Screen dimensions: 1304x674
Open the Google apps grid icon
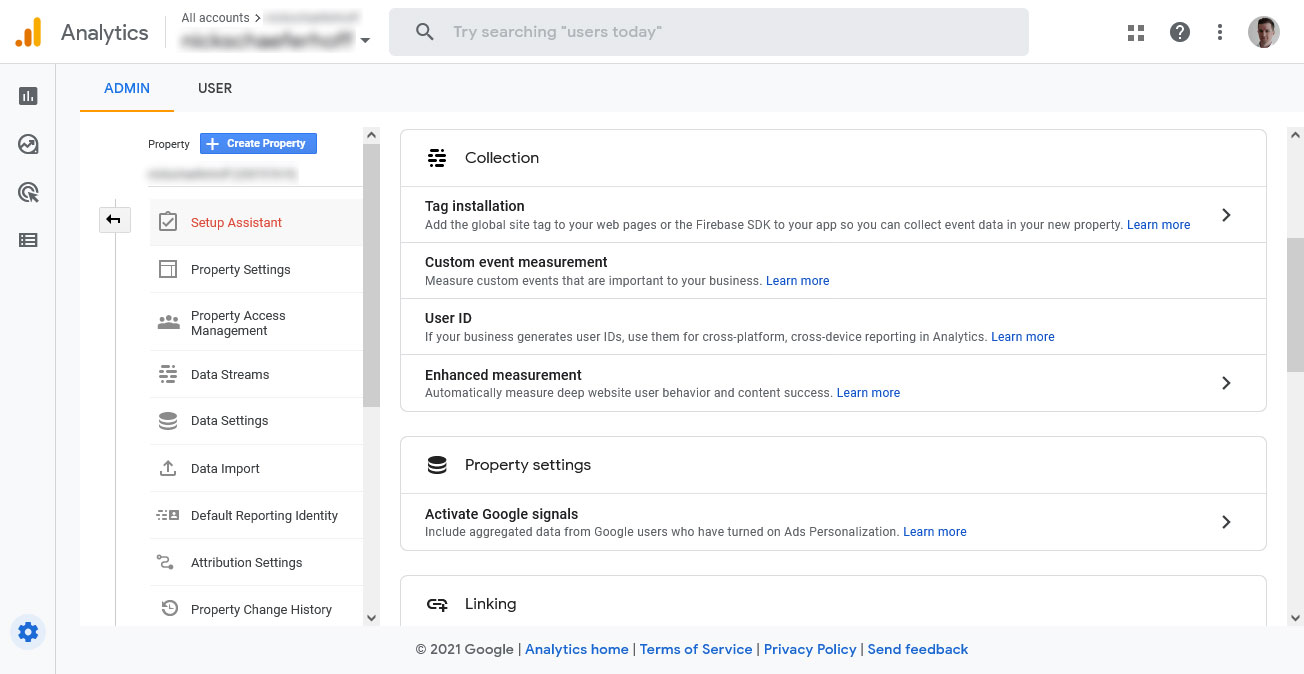click(x=1136, y=32)
